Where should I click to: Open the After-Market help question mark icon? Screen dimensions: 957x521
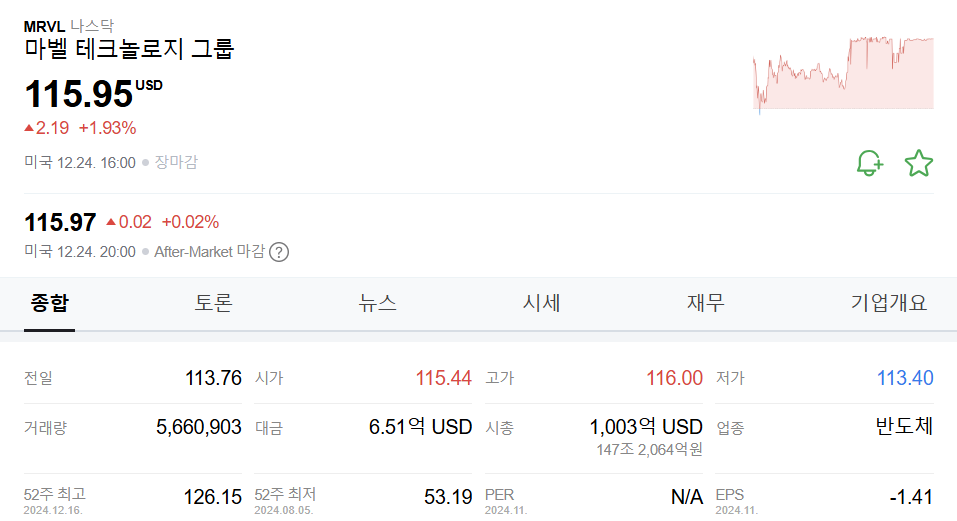tap(279, 252)
